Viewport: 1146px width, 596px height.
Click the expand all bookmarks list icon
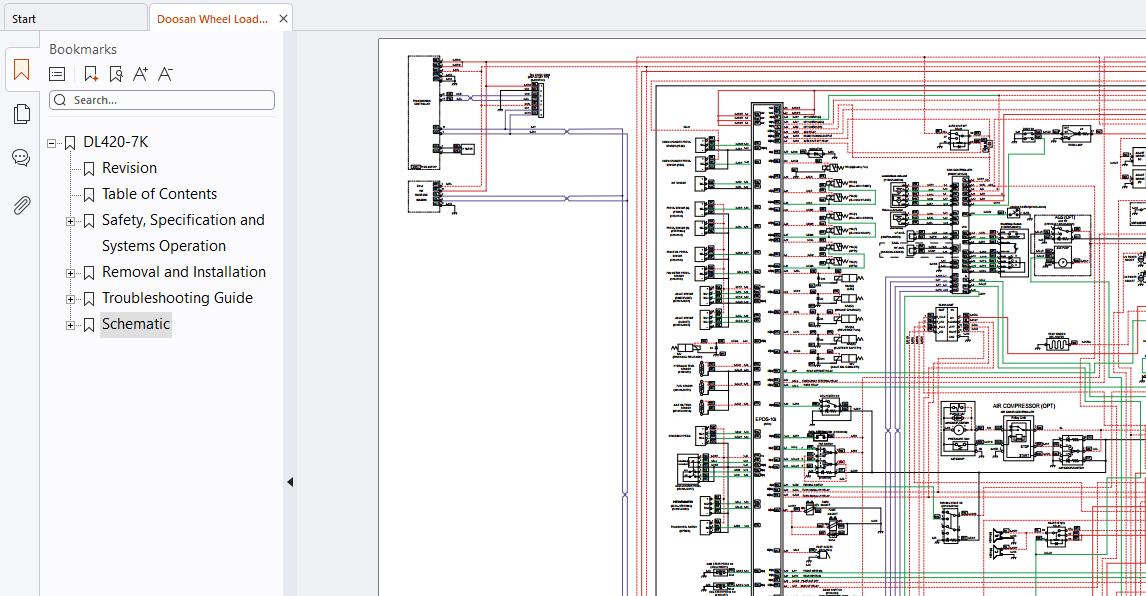pyautogui.click(x=57, y=74)
